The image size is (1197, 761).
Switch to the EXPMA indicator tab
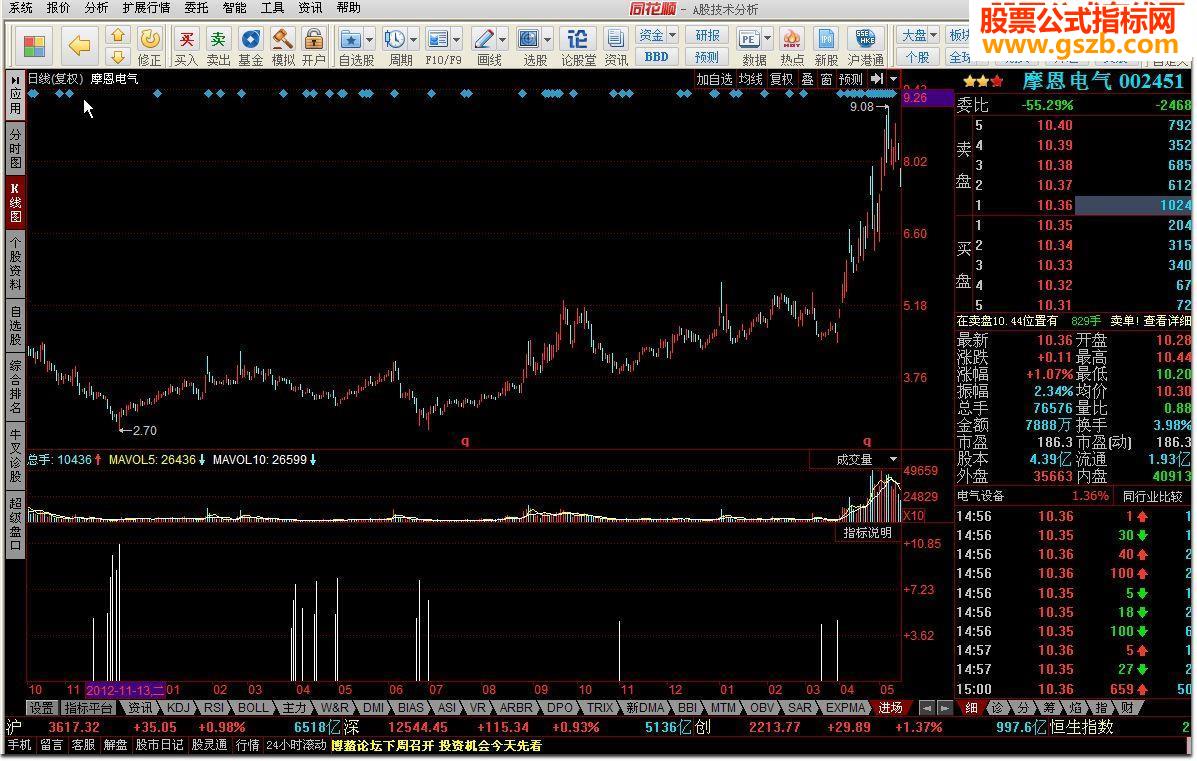click(846, 708)
